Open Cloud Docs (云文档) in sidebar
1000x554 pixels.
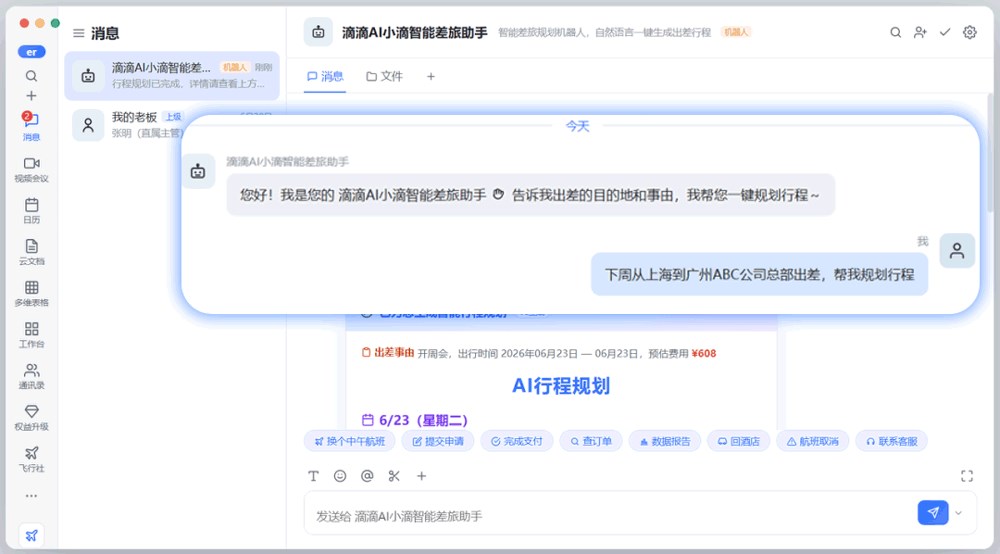31,252
